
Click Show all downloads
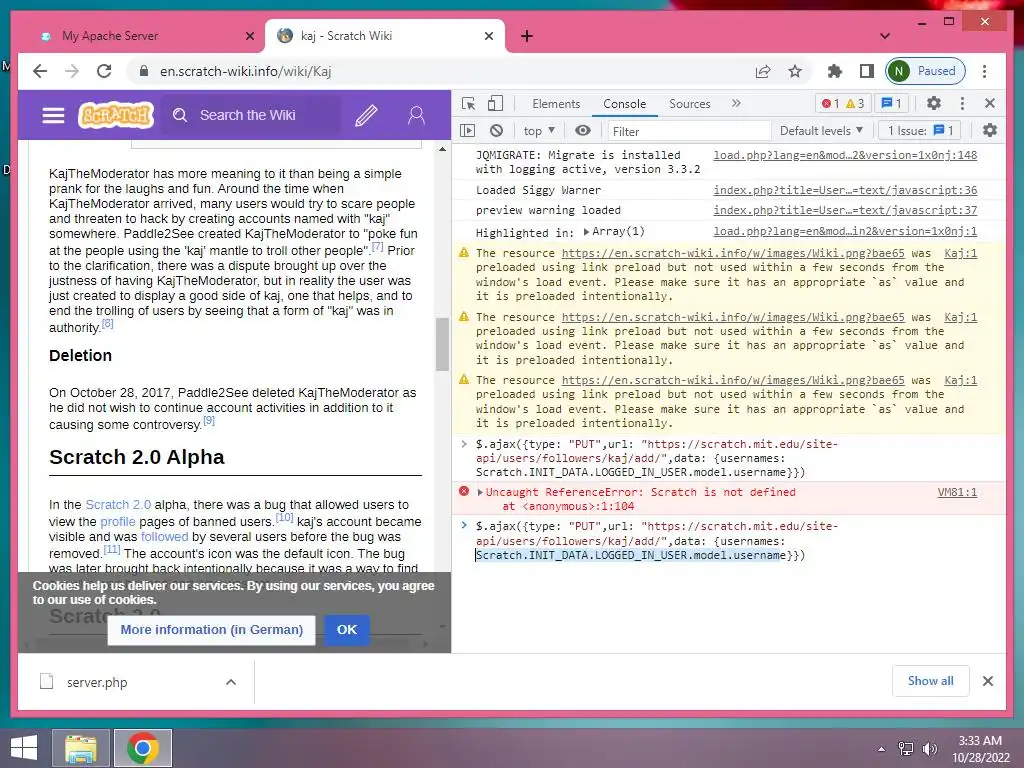tap(930, 681)
